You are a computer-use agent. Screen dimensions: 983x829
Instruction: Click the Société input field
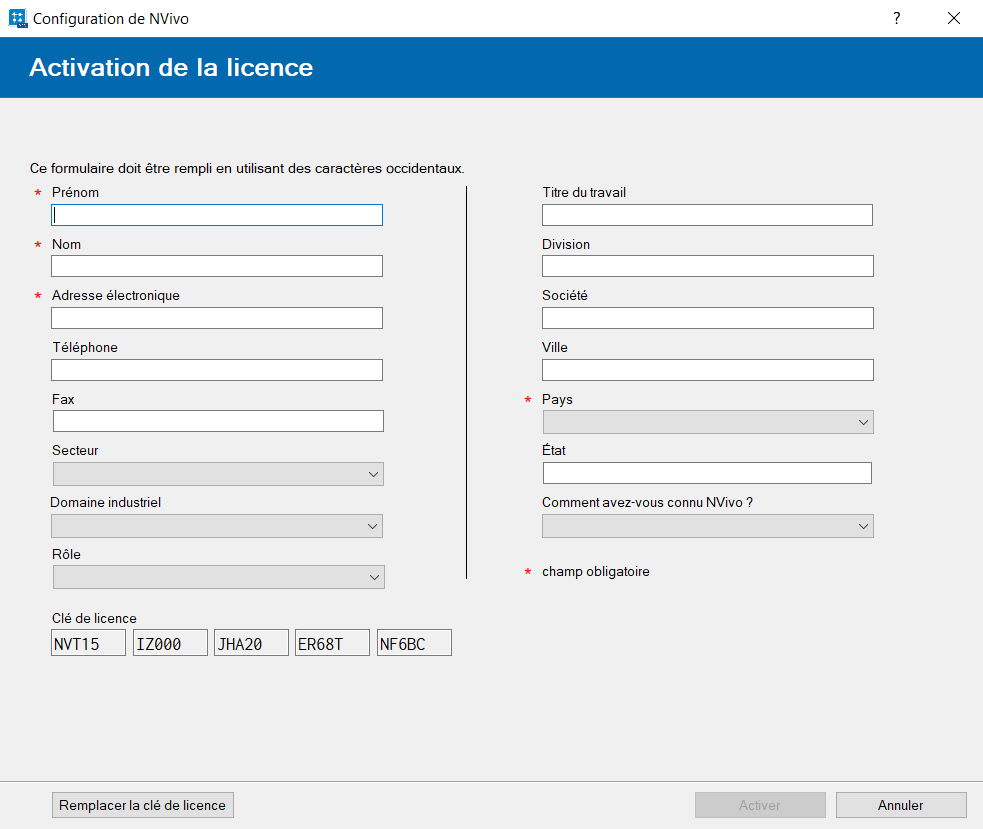(x=708, y=318)
